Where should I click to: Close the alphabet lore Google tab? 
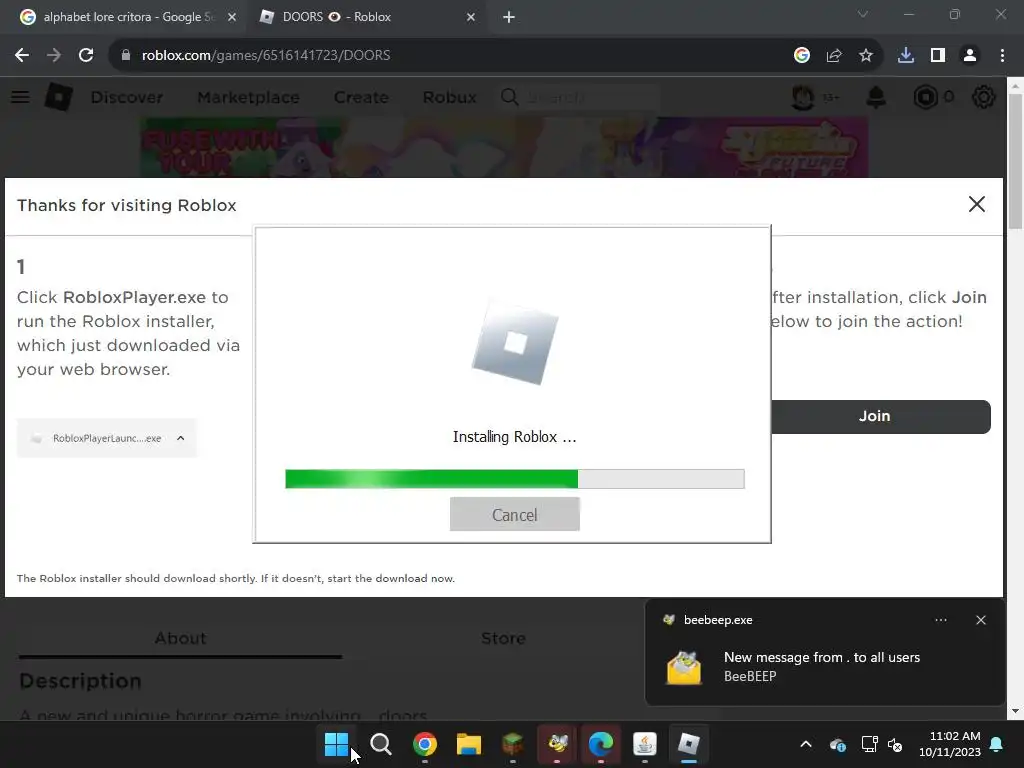232,17
